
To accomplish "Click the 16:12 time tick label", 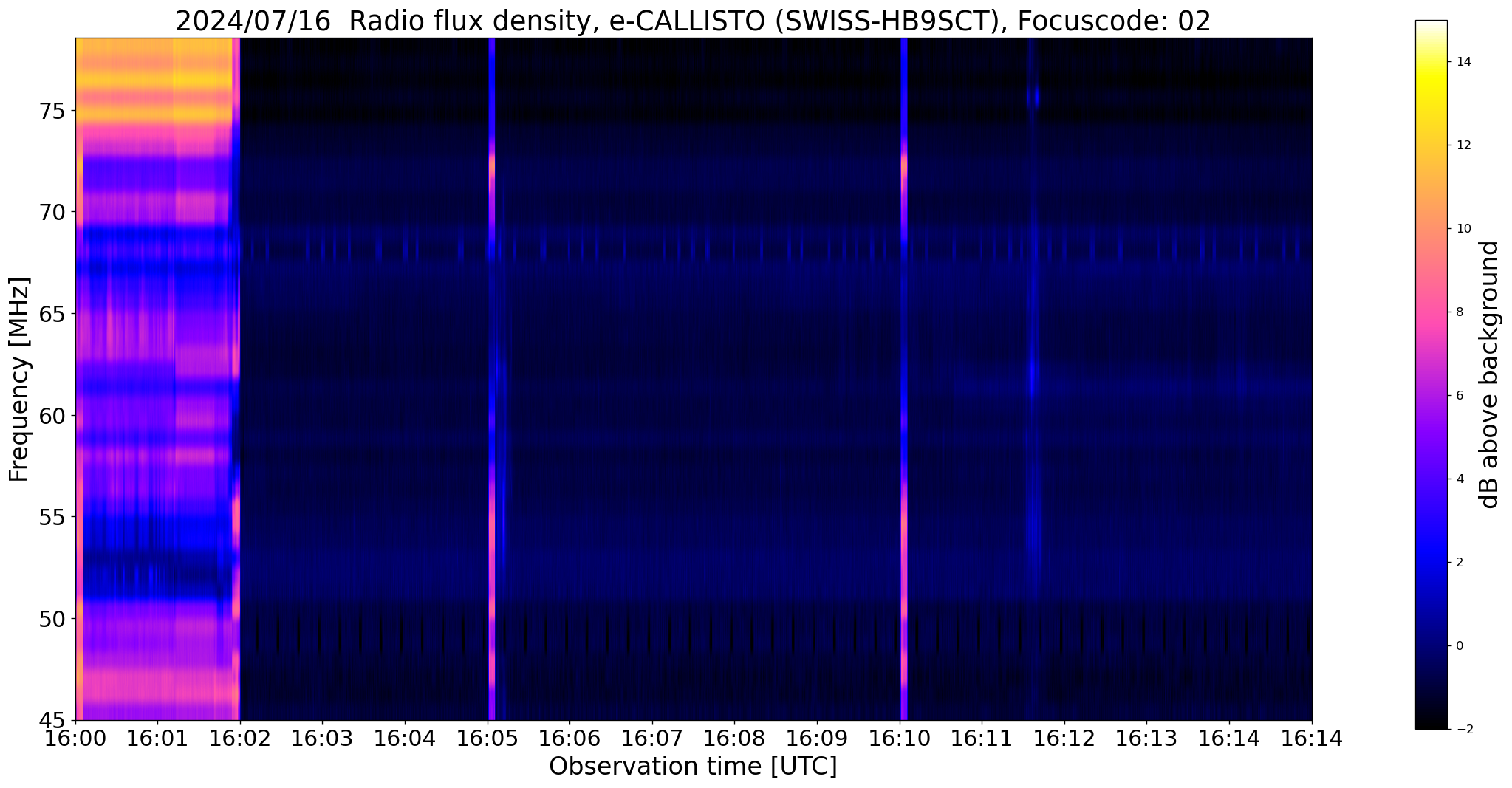I will pyautogui.click(x=1064, y=738).
